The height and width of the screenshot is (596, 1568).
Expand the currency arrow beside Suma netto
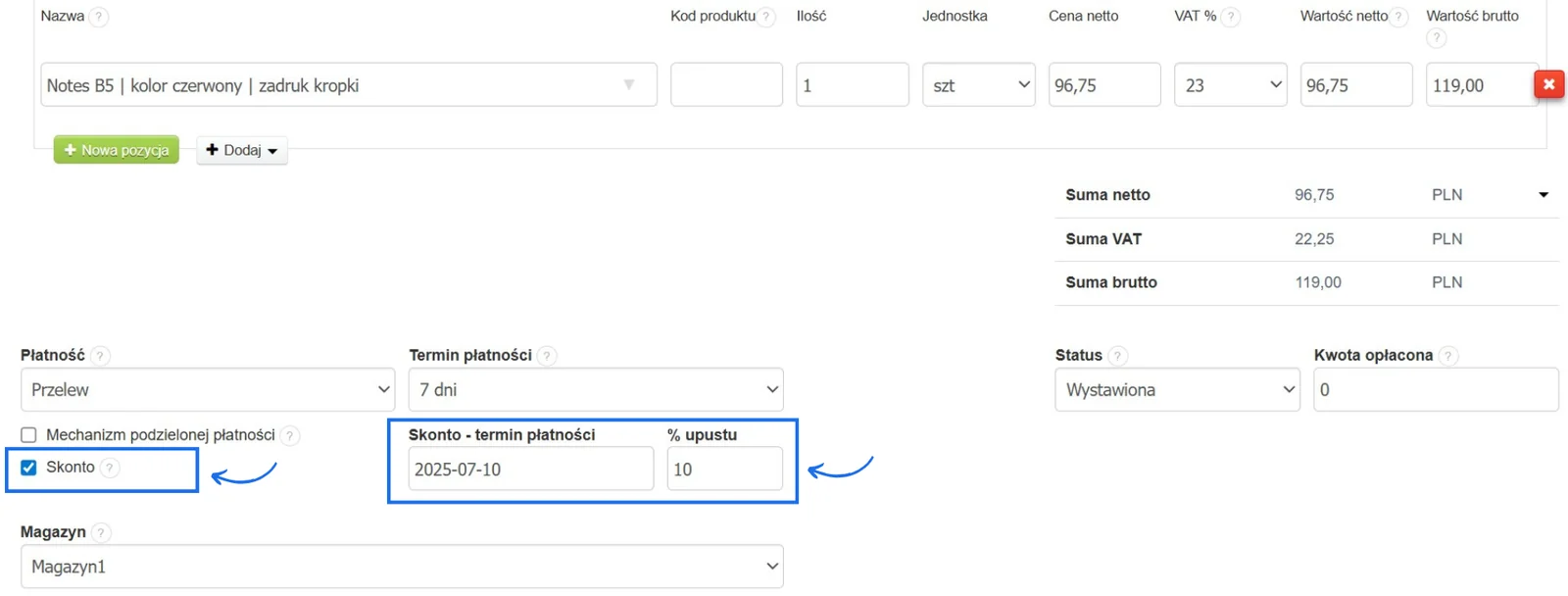pos(1543,195)
